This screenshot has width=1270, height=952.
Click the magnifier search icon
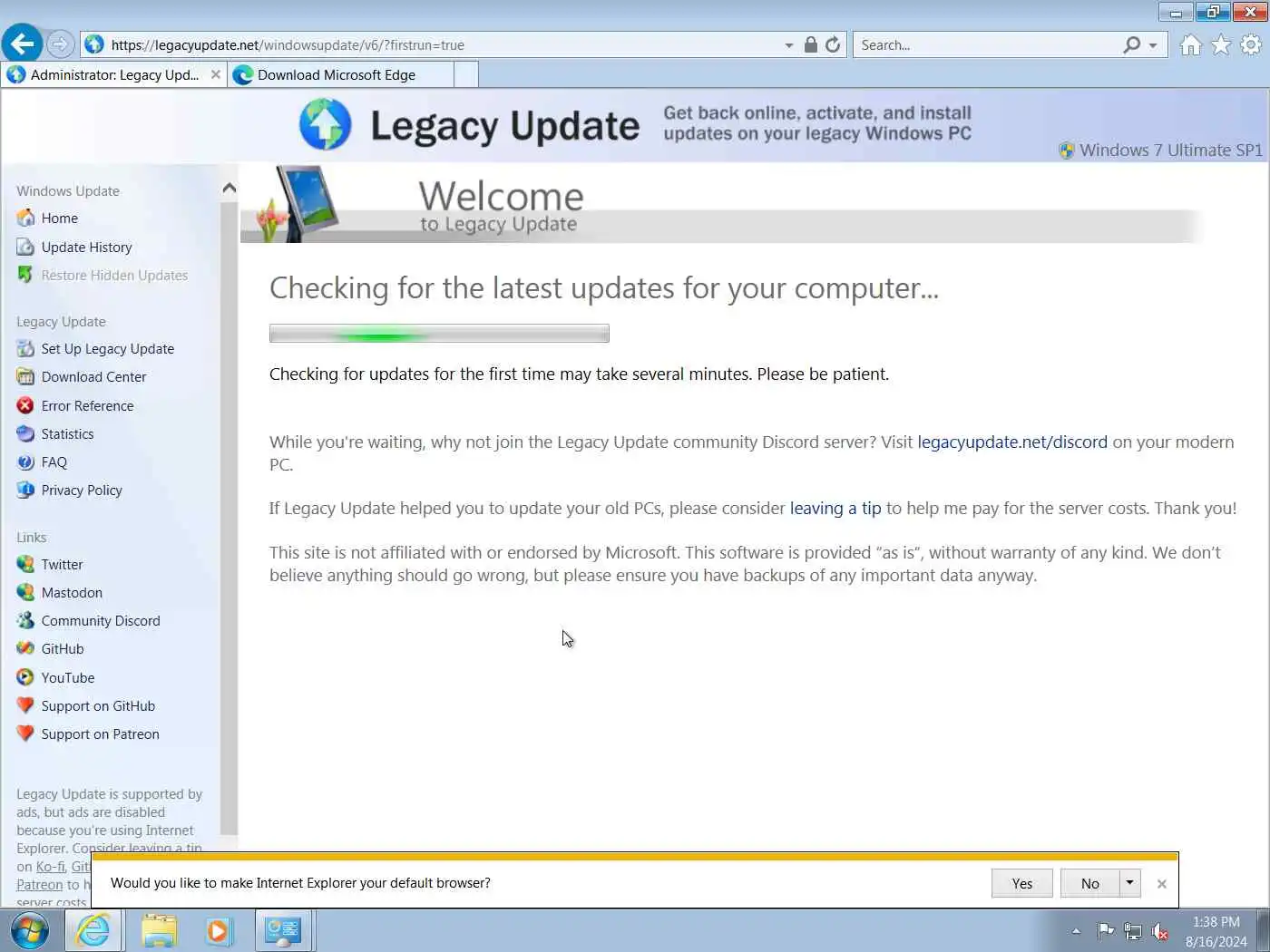click(x=1132, y=44)
